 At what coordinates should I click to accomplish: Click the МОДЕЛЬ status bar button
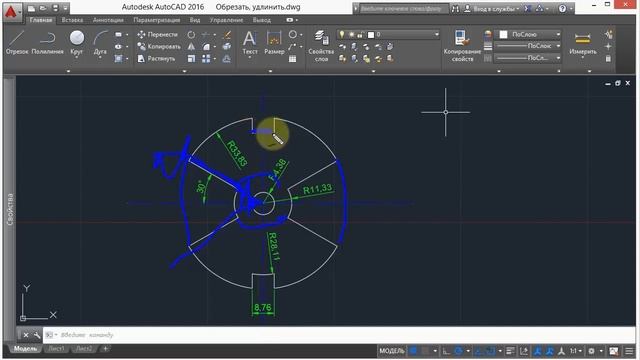(x=391, y=351)
